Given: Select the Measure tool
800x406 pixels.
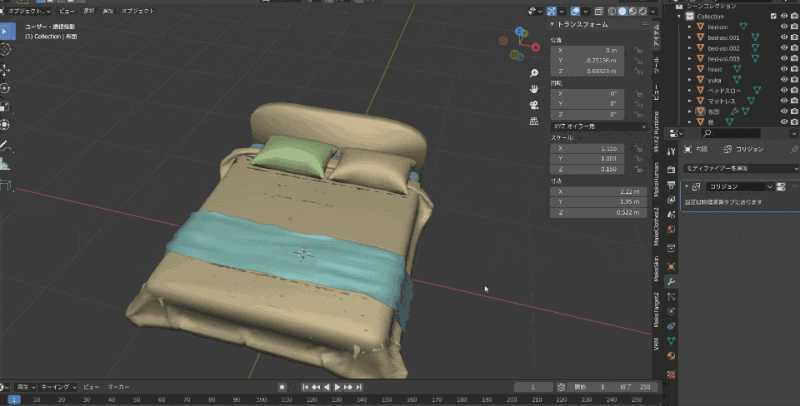Looking at the screenshot, I should click(x=5, y=164).
